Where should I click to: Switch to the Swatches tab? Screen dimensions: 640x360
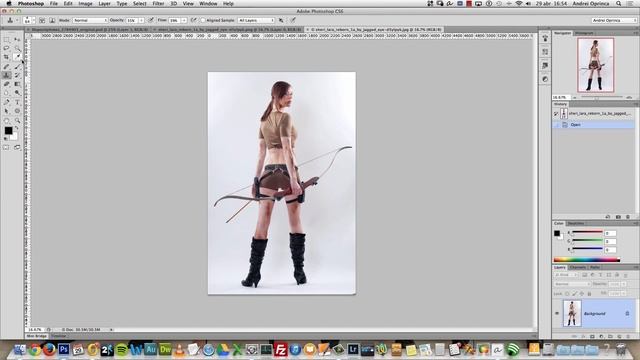click(576, 223)
